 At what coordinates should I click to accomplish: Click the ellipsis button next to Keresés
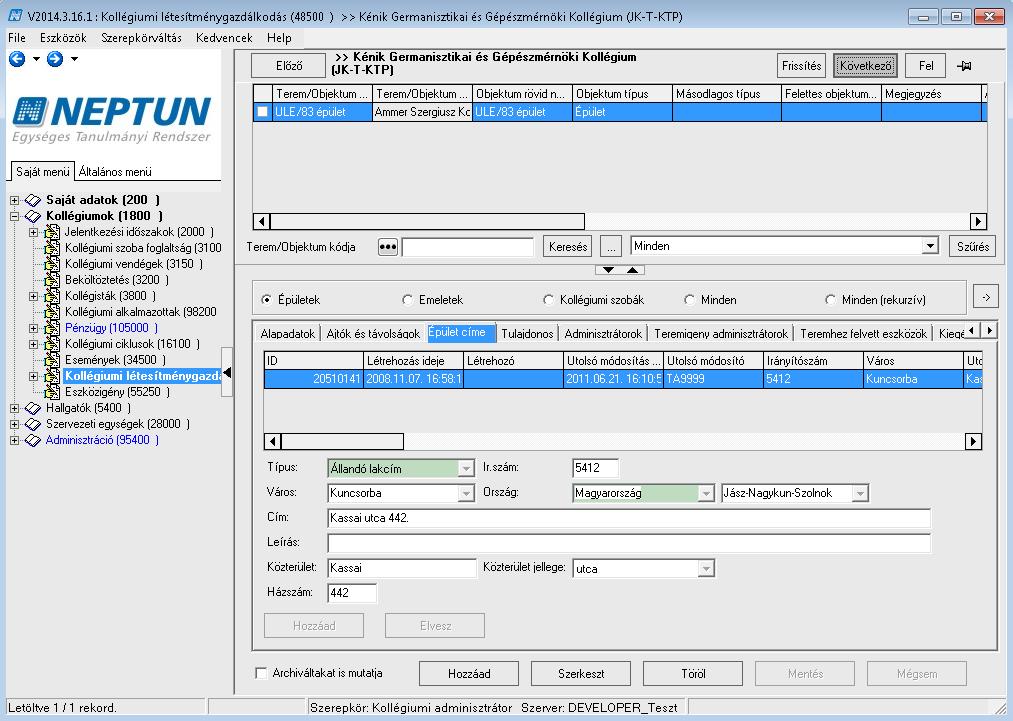point(611,247)
